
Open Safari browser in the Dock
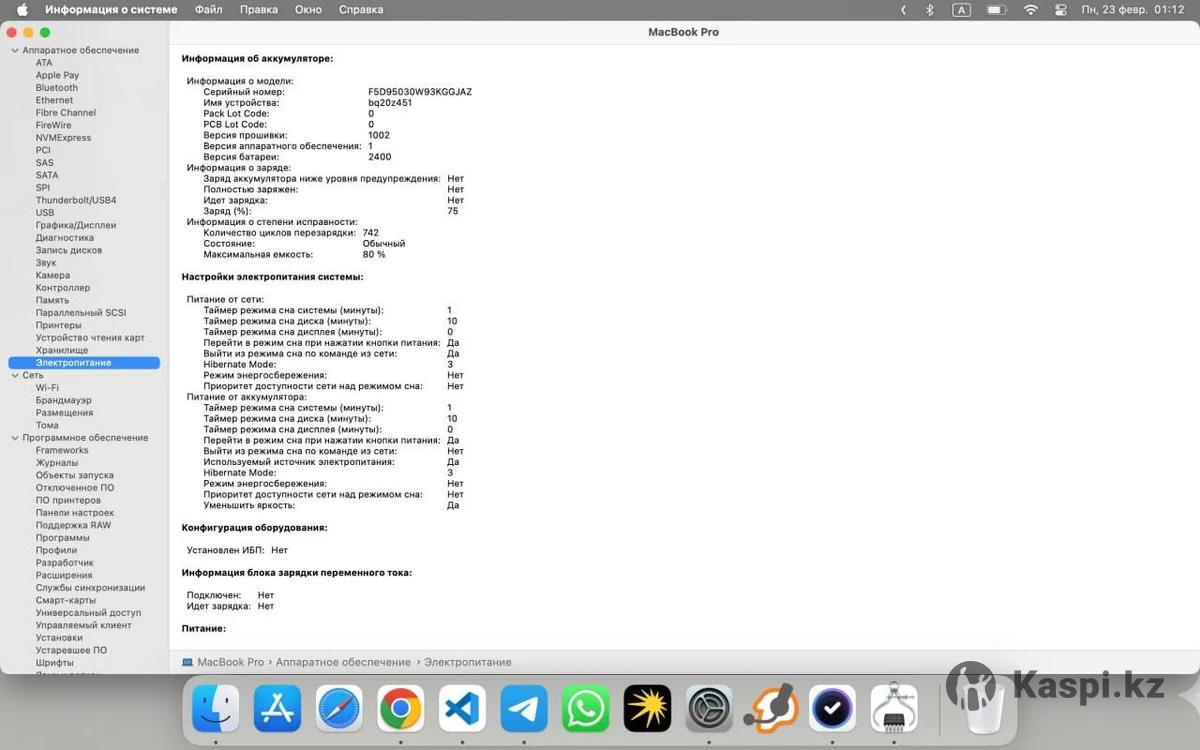tap(339, 709)
